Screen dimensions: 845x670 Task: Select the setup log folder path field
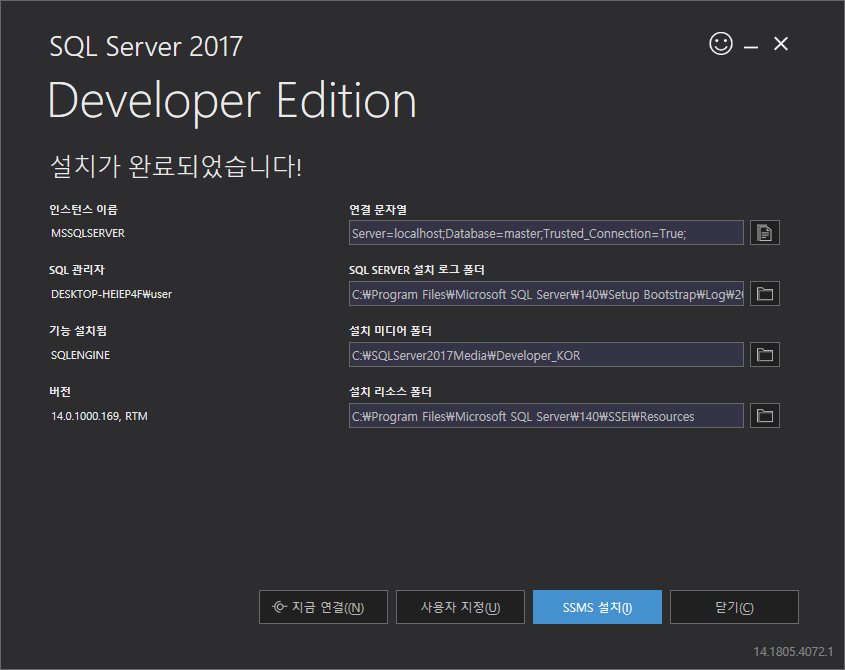(x=546, y=294)
